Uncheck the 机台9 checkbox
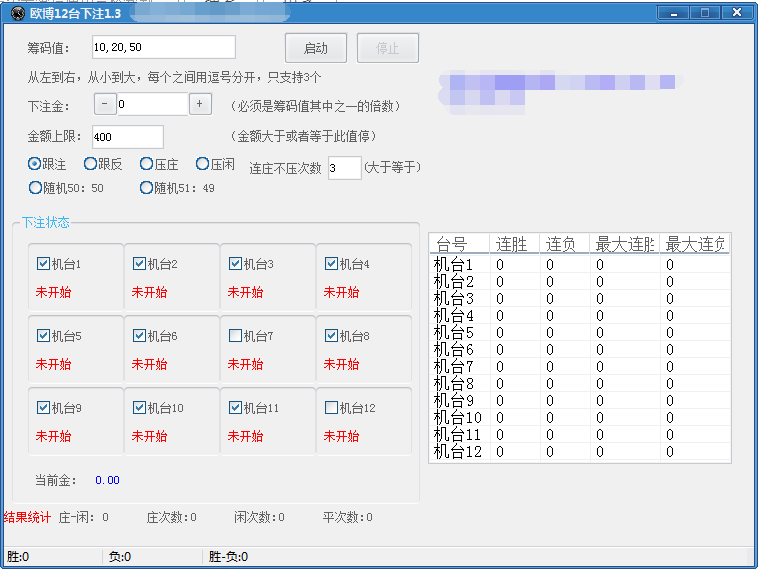758x569 pixels. tap(43, 408)
